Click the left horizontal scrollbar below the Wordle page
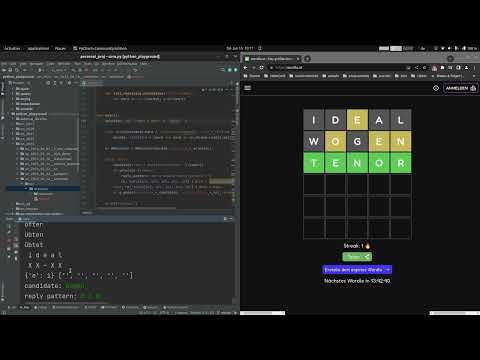This screenshot has height=360, width=480. pos(263,313)
